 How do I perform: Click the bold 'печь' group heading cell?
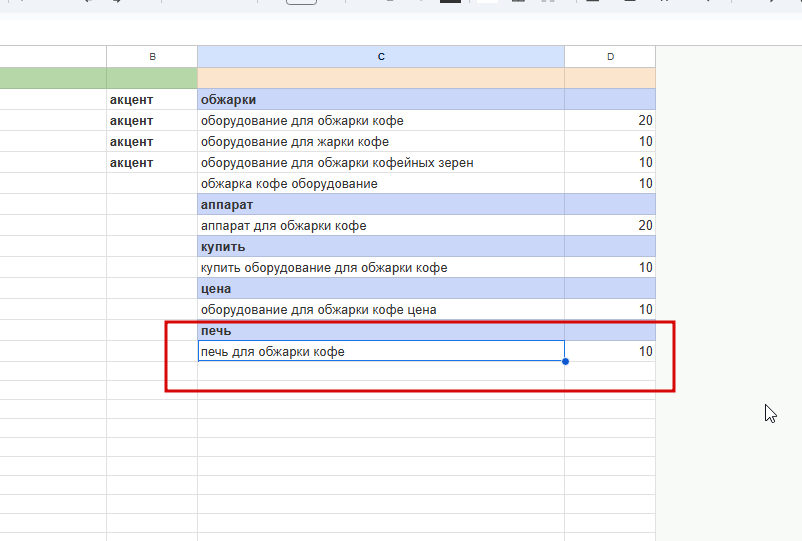tap(381, 330)
